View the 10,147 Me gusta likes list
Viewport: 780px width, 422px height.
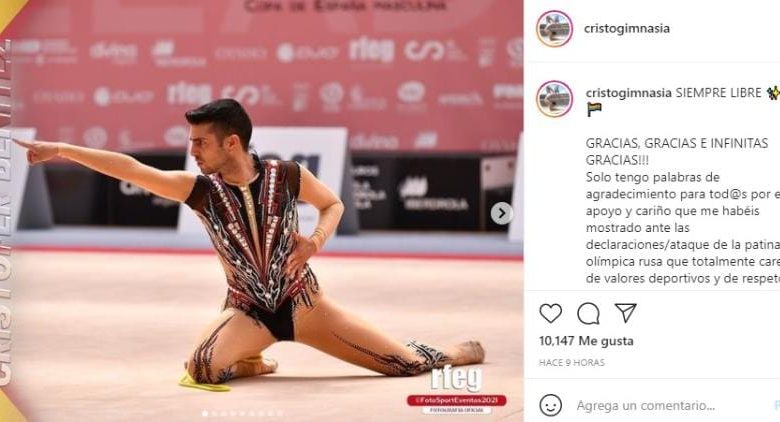point(586,341)
